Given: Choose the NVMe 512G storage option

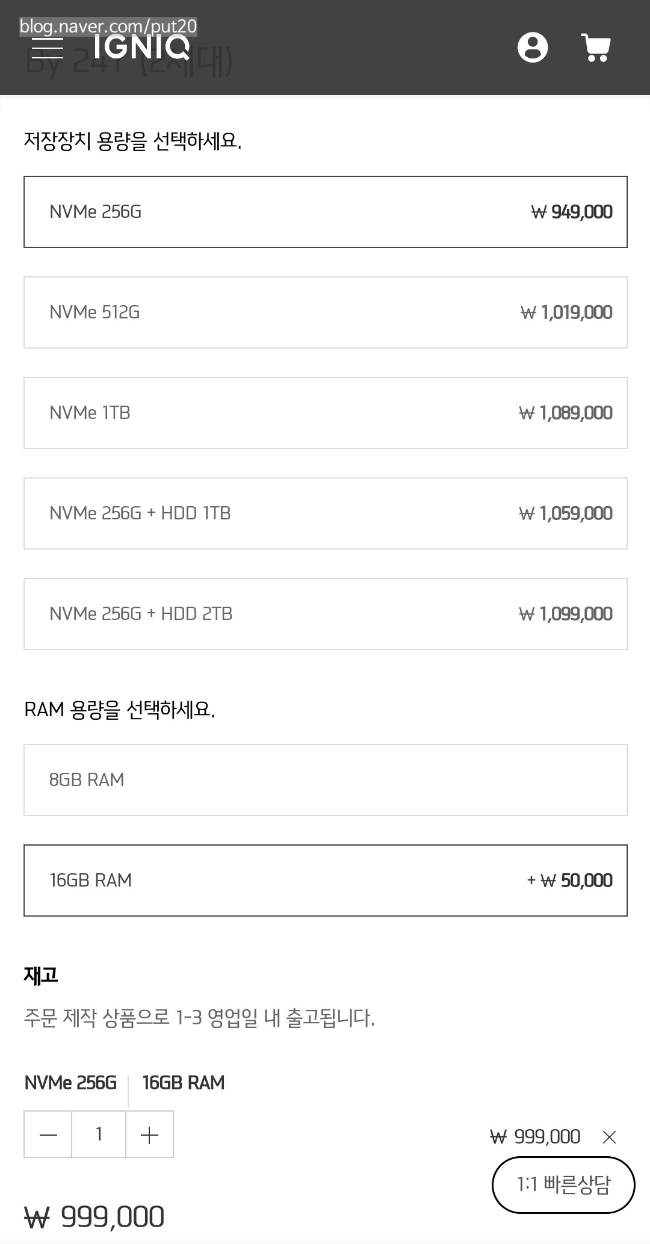Looking at the screenshot, I should click(x=325, y=312).
